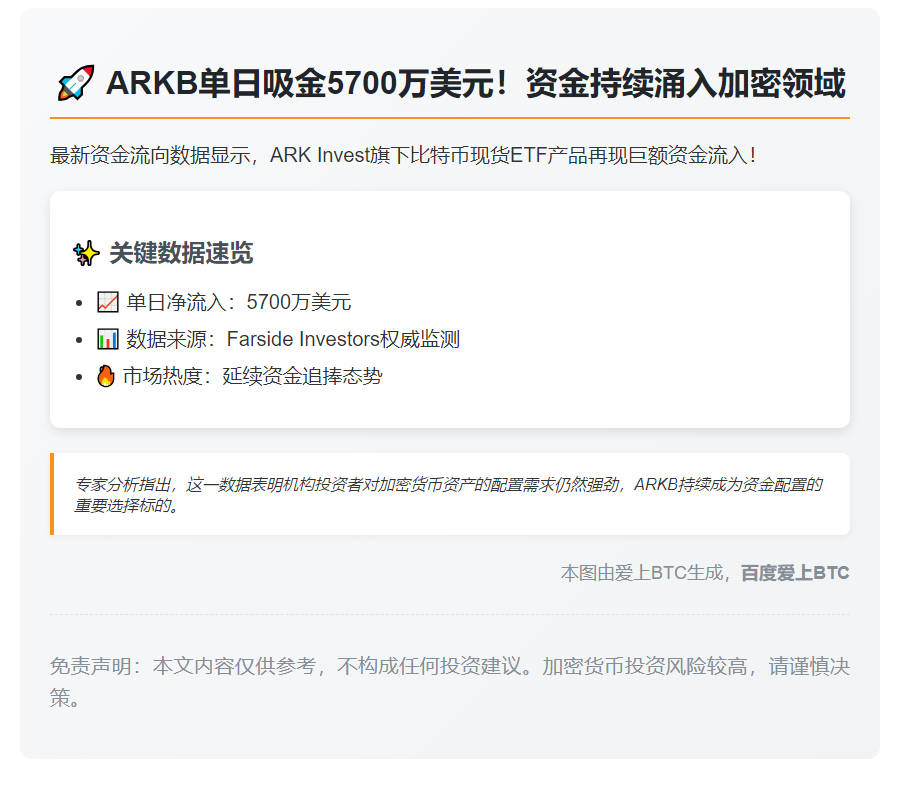Click the intro sentence starting 最新资金流向数据显示
Viewport: 900px width, 791px height.
(x=404, y=156)
